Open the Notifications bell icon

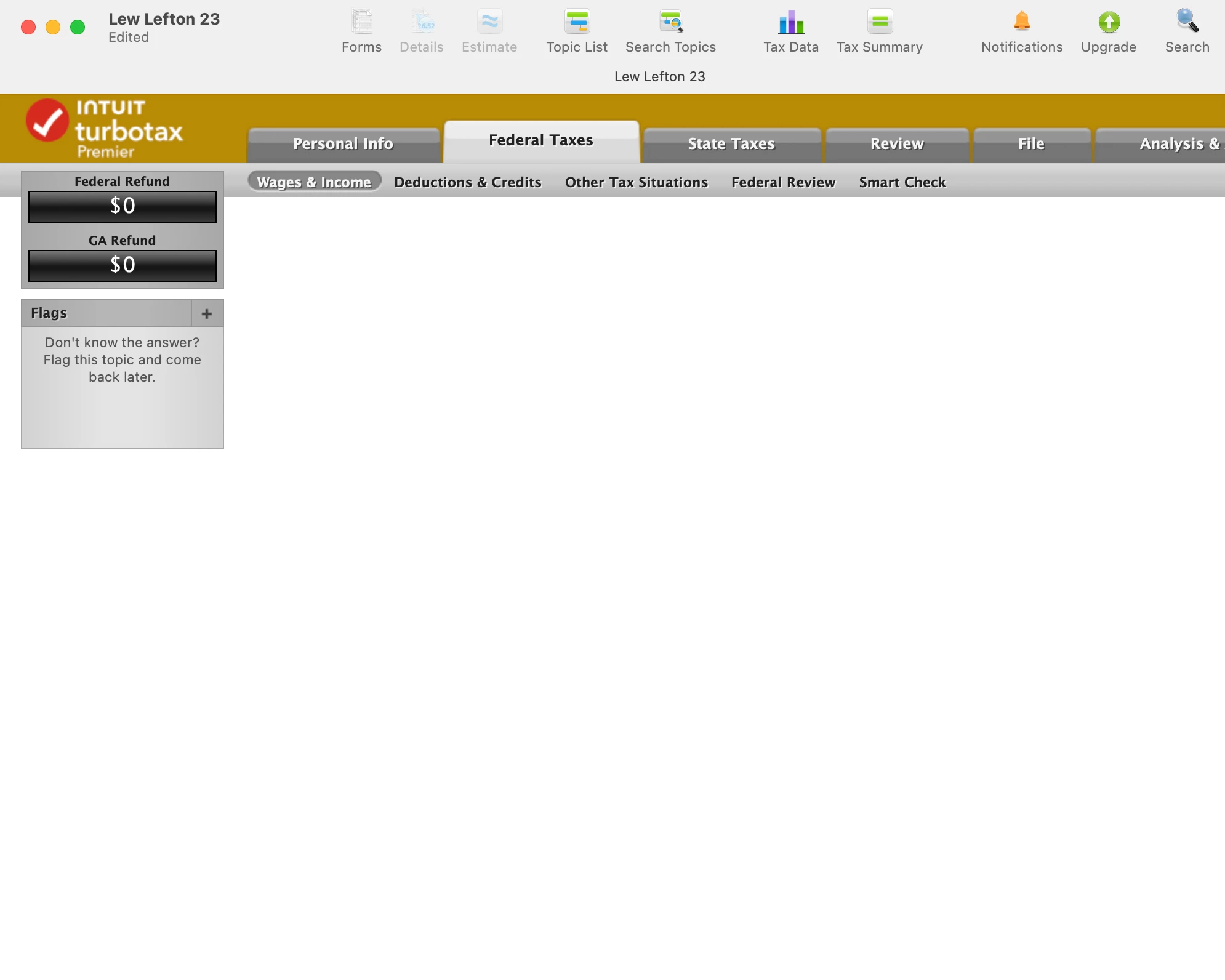coord(1022,22)
